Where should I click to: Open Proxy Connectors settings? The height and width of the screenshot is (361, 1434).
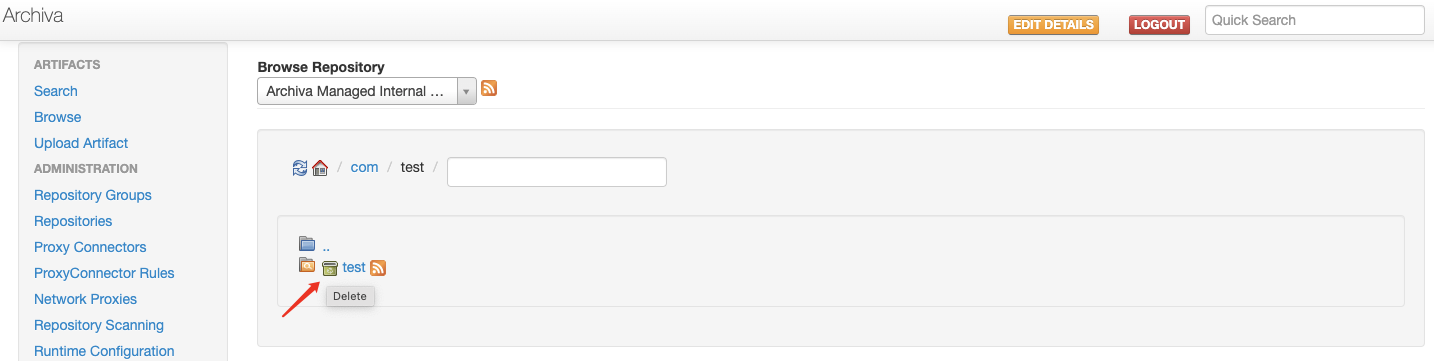tap(90, 247)
